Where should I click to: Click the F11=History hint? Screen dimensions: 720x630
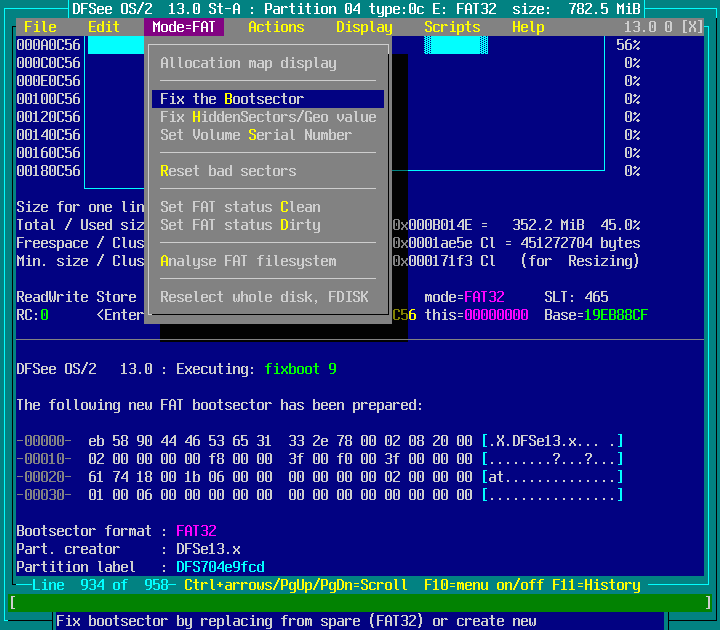coord(596,585)
